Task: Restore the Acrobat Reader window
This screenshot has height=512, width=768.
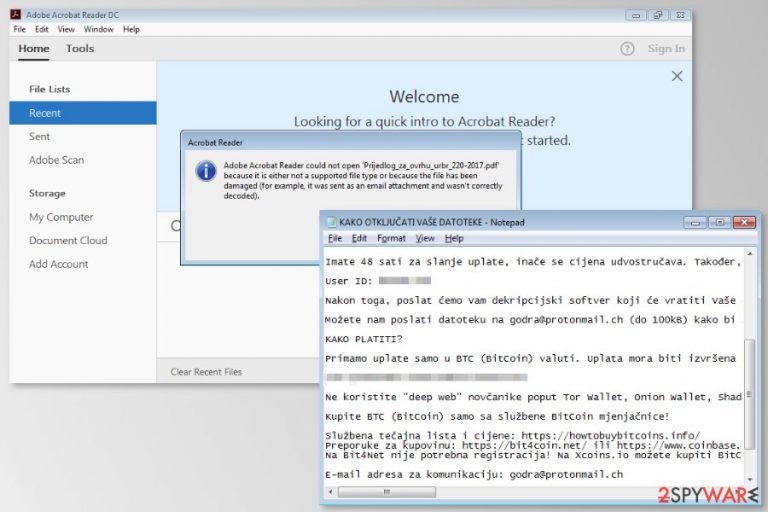Action: (658, 15)
